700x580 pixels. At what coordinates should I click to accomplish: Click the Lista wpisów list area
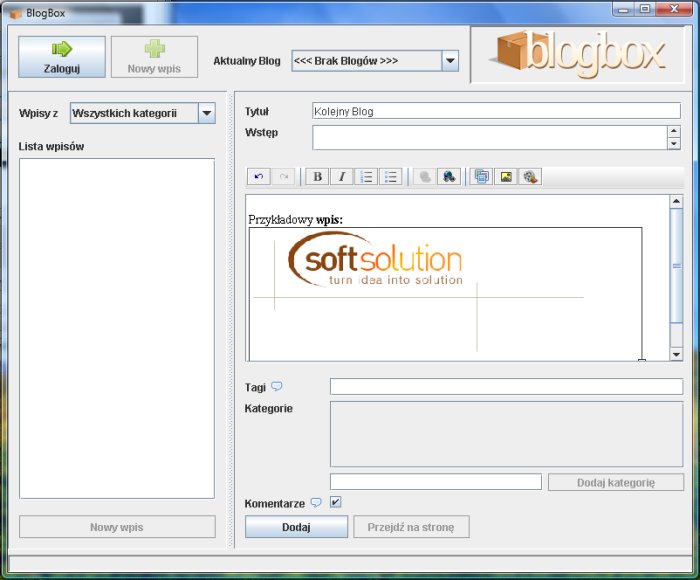117,328
